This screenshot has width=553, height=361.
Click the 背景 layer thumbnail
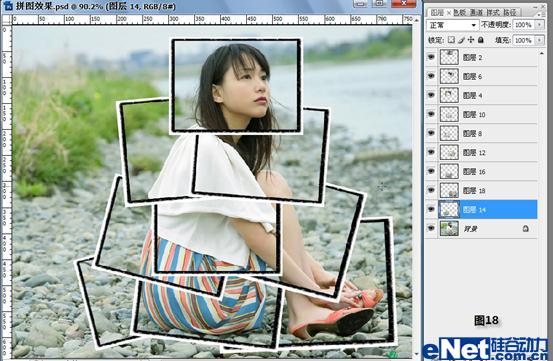[449, 228]
